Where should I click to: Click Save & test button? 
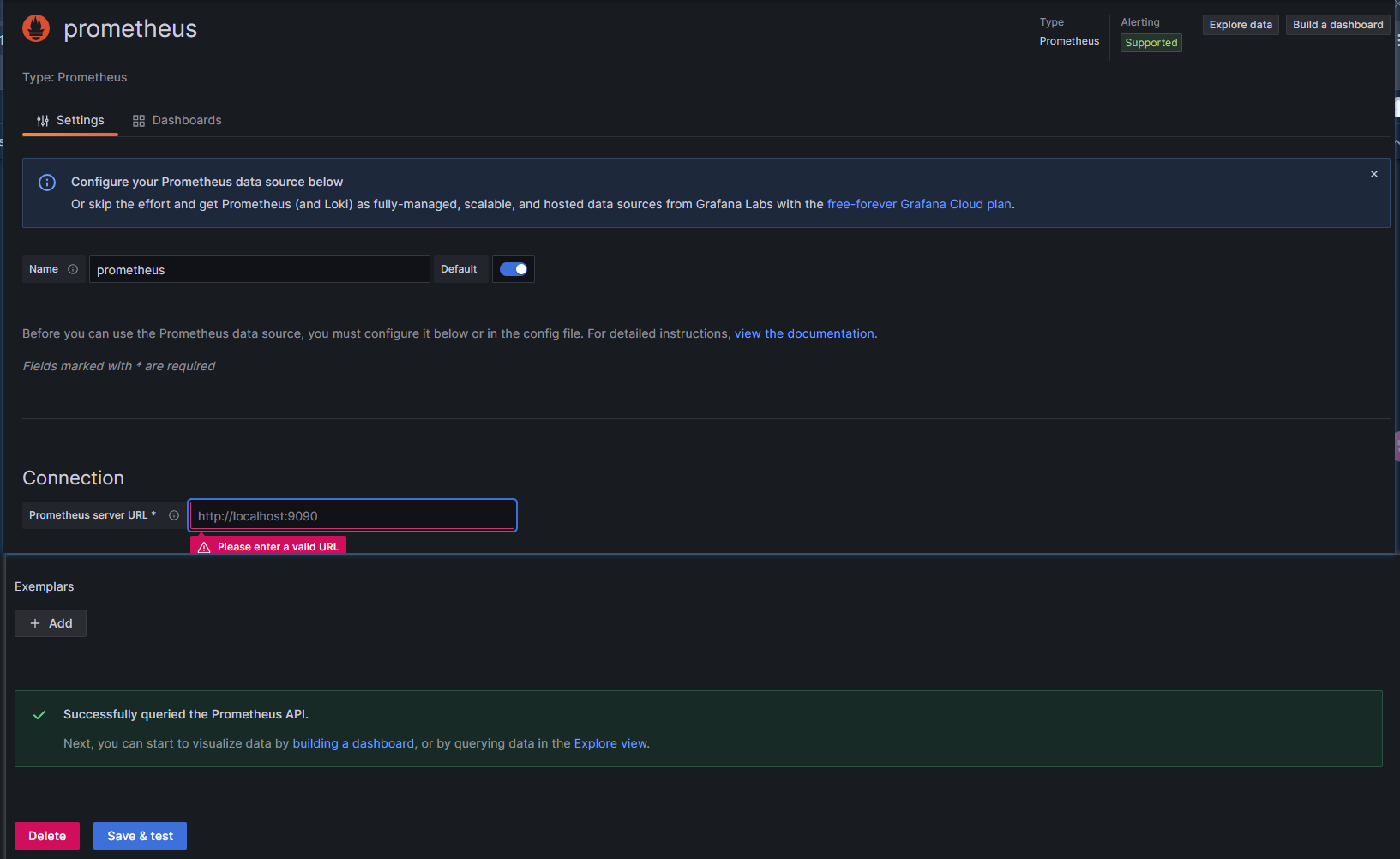tap(140, 836)
